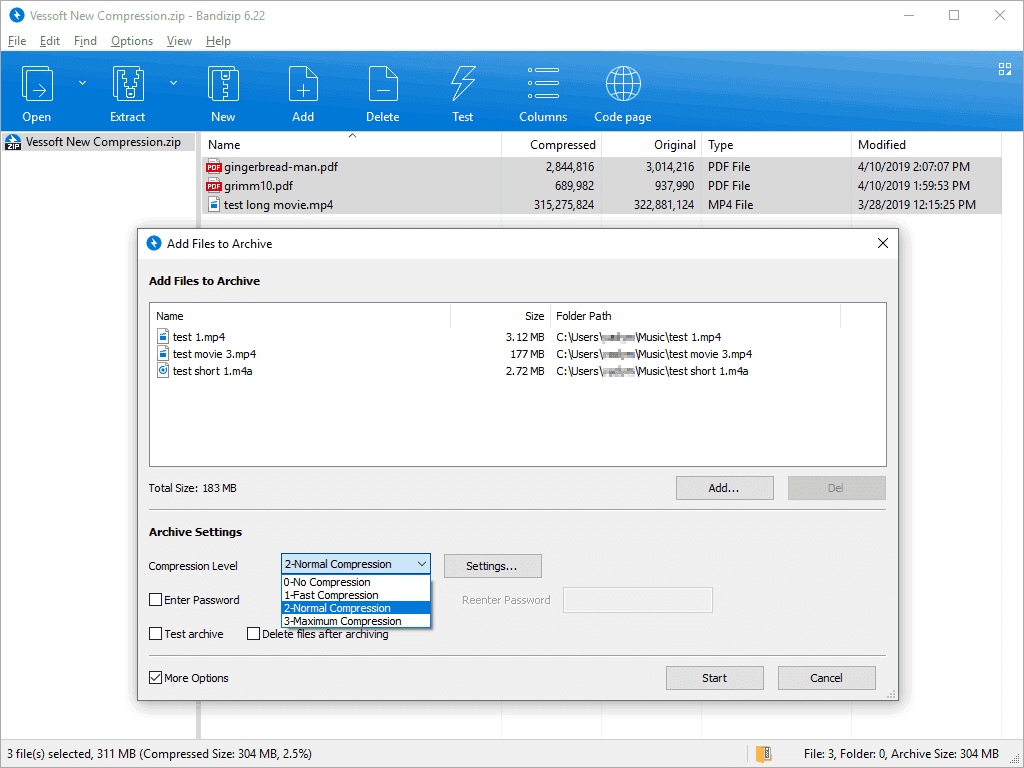Screen dimensions: 1024x768
Task: Sort by the Name column header
Action: 351,144
